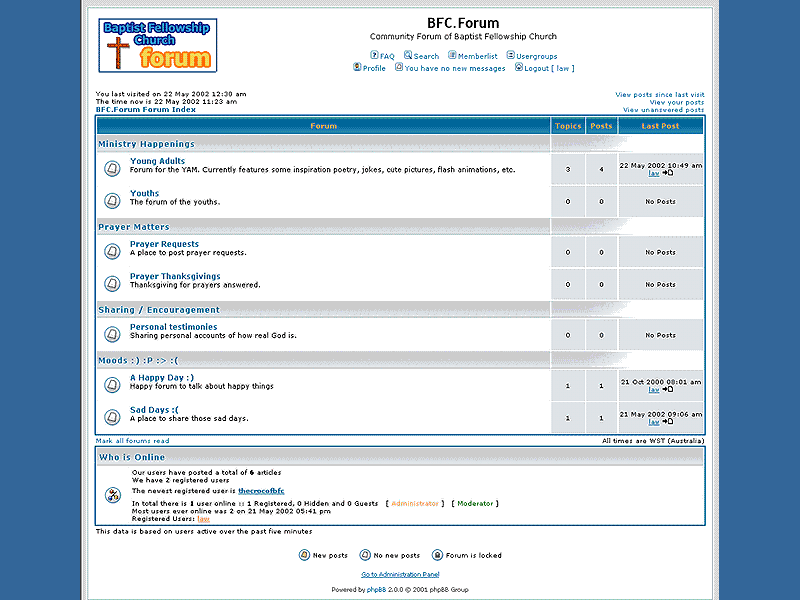Go to Administration Panel link
The height and width of the screenshot is (600, 800).
(x=400, y=575)
